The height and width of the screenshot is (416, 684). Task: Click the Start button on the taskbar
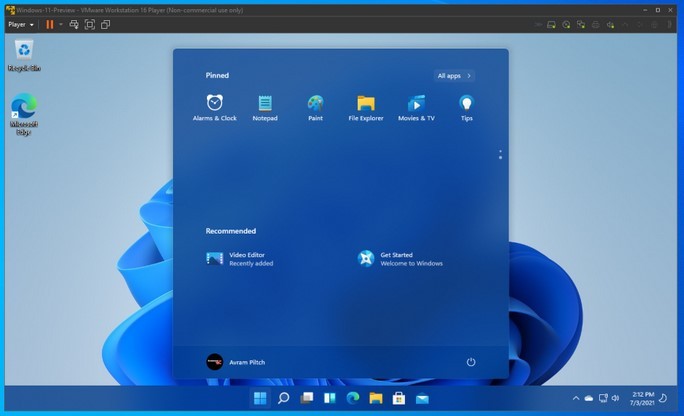tap(260, 398)
